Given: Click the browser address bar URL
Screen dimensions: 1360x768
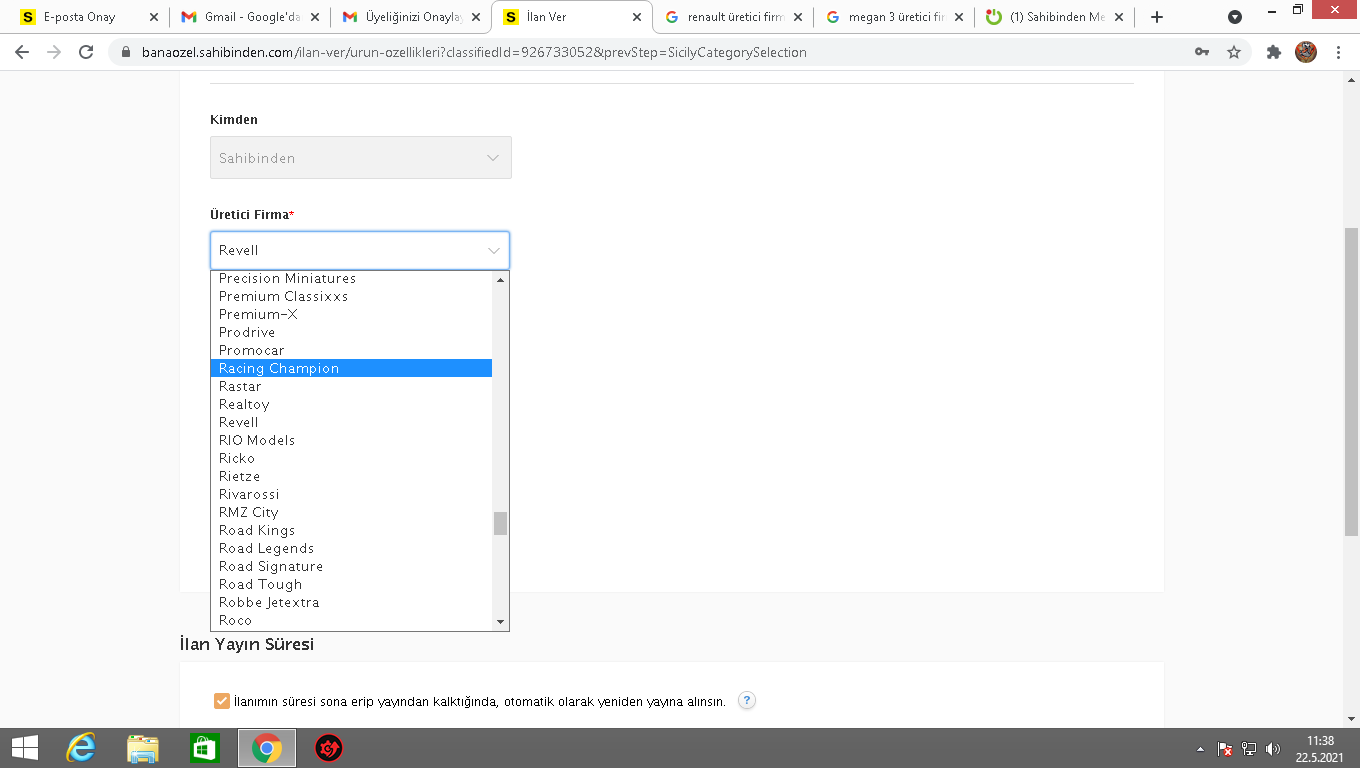Looking at the screenshot, I should point(475,52).
